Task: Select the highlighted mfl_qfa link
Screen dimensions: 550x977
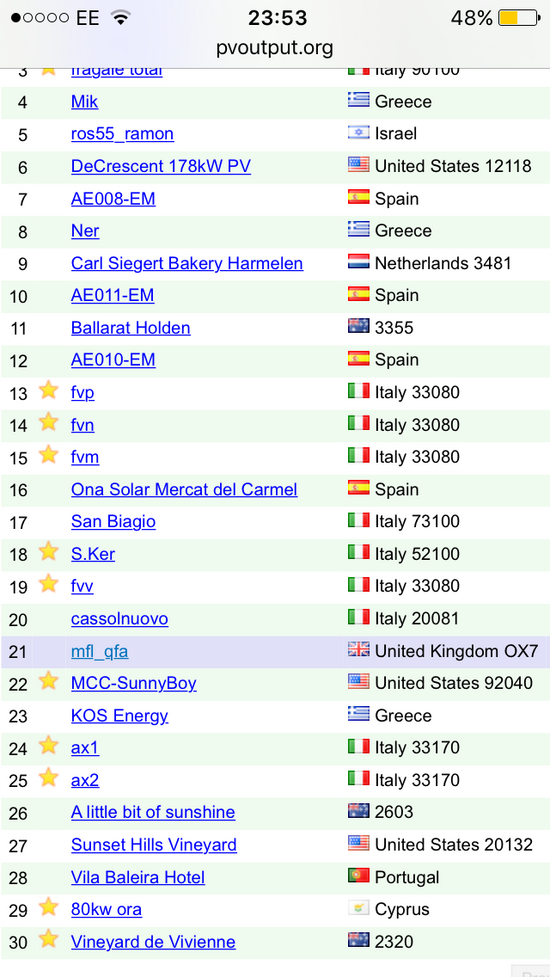Action: pos(100,652)
